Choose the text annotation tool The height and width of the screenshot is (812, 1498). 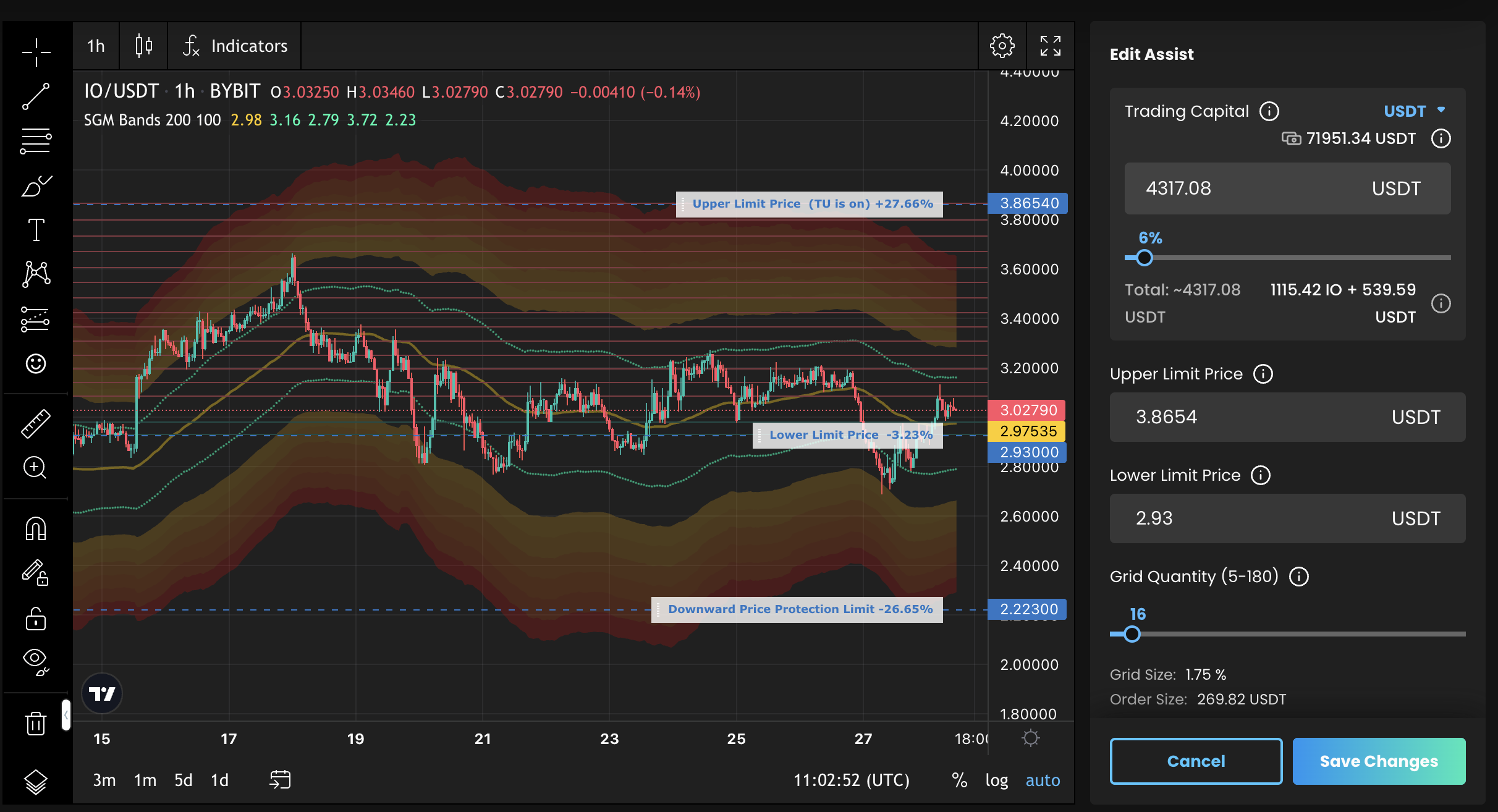click(x=36, y=230)
